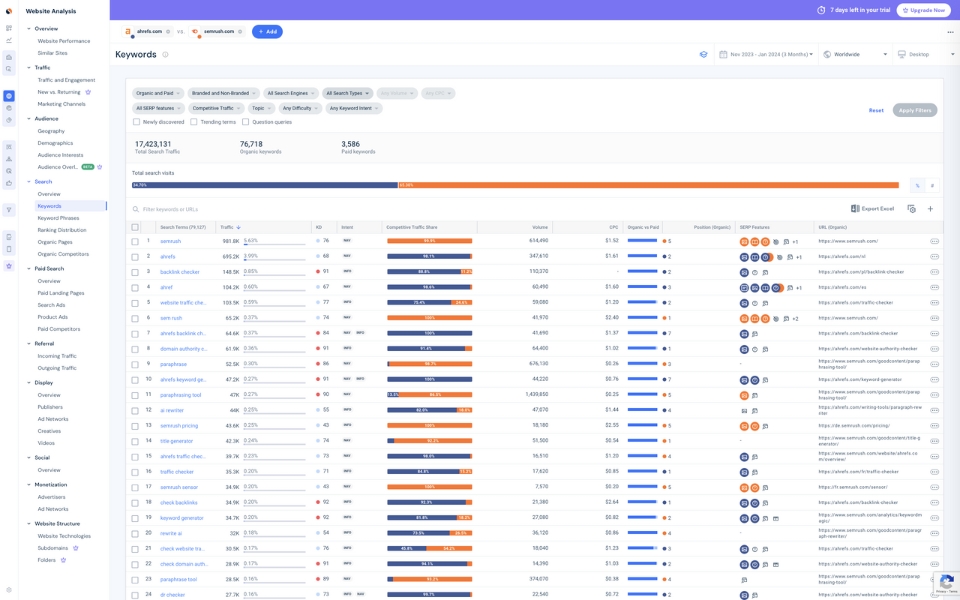Check the Trending terms filter
Screen dimensions: 960x600
[194, 120]
